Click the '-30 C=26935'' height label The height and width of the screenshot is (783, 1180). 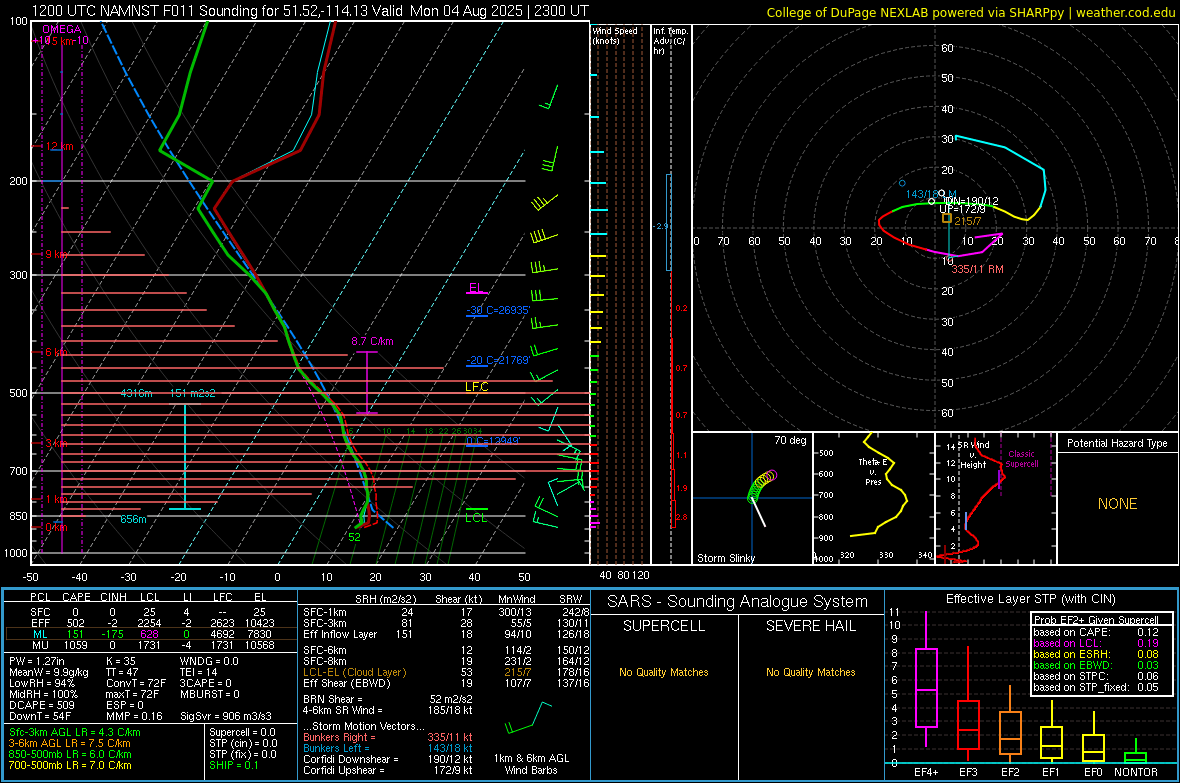(x=498, y=310)
